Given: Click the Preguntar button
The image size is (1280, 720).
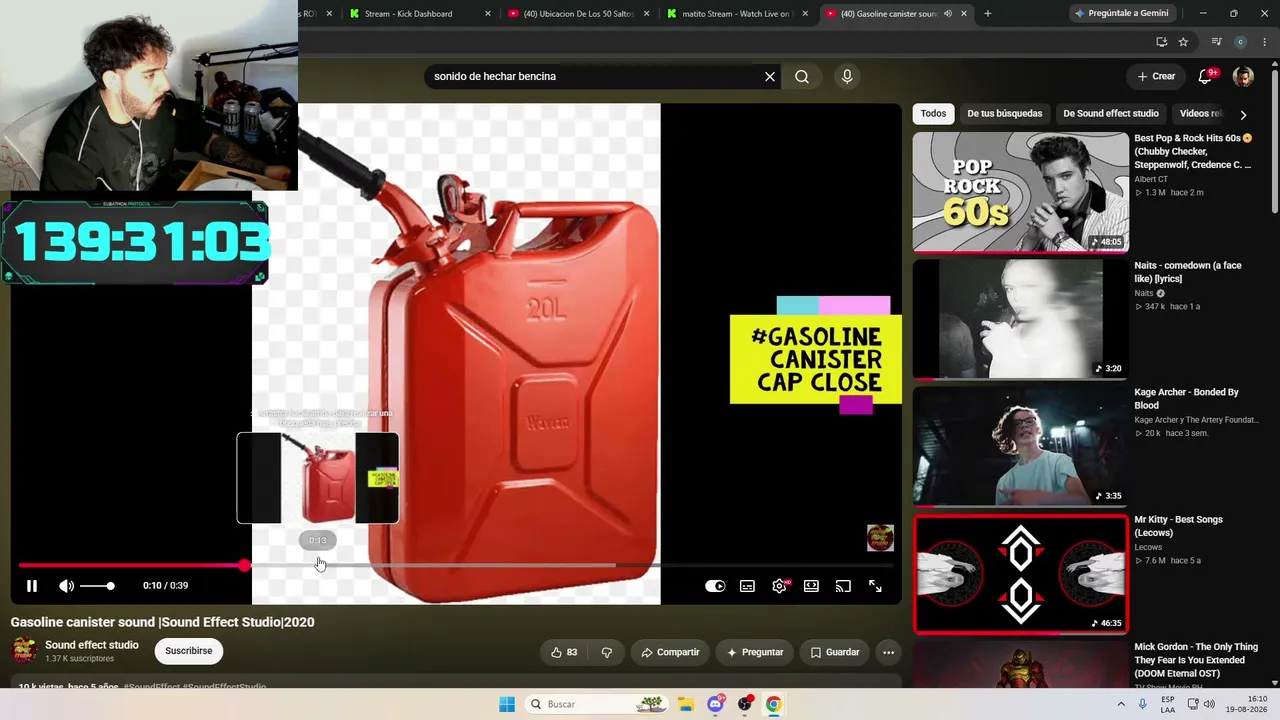Looking at the screenshot, I should 755,652.
